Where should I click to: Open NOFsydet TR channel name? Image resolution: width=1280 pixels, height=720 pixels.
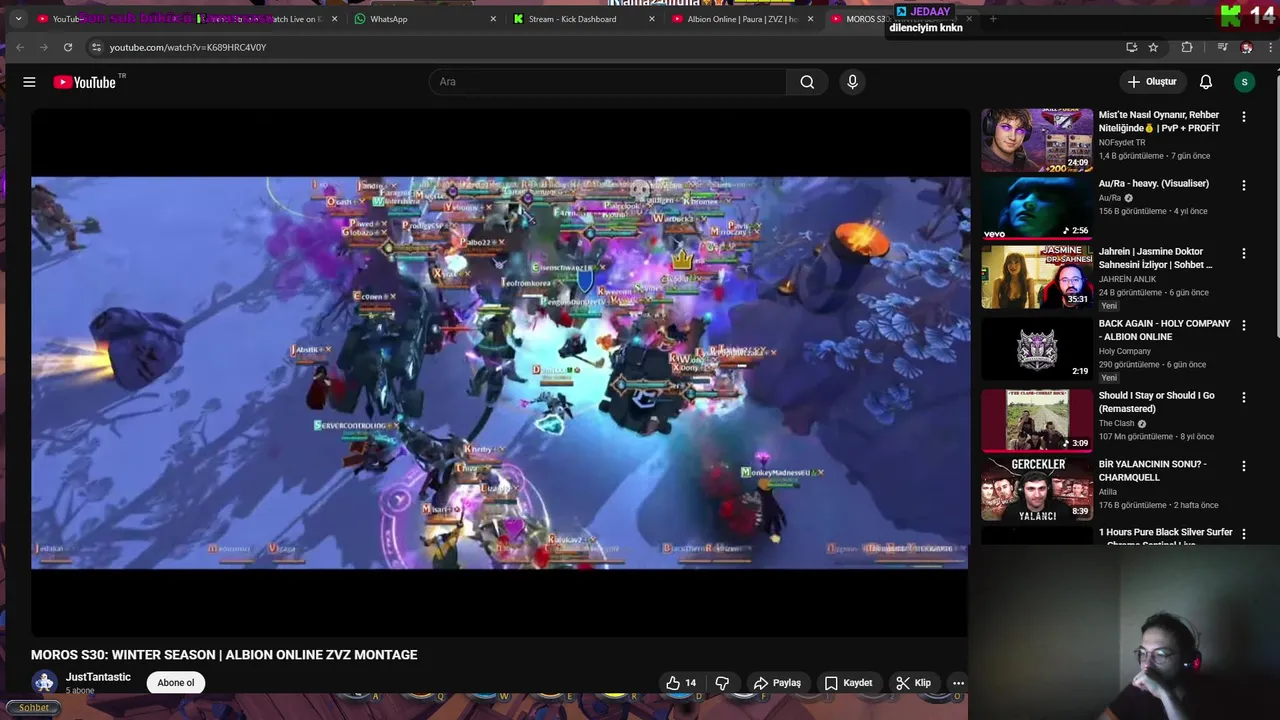tap(1122, 143)
